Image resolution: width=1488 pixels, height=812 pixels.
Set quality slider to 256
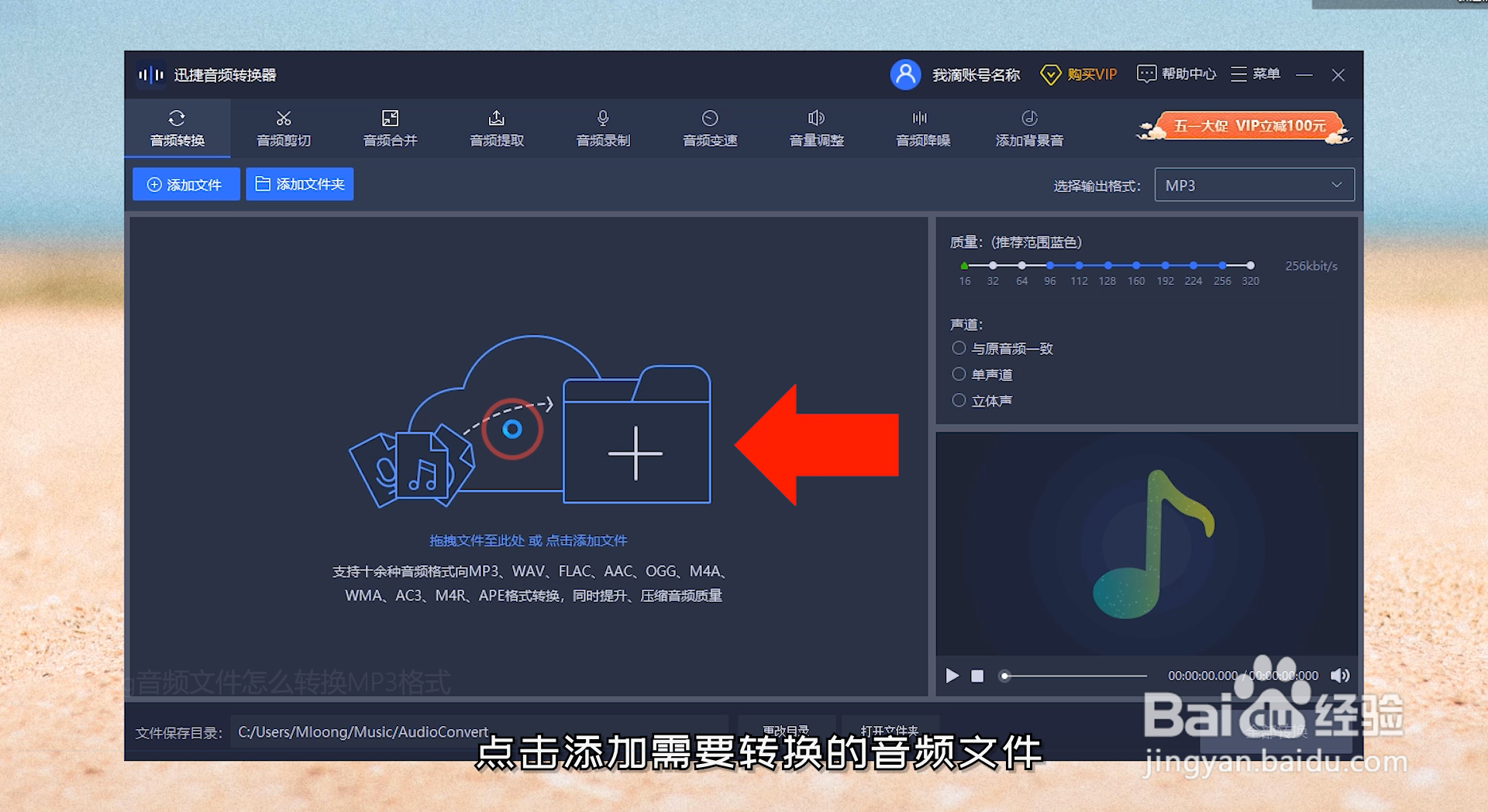click(x=1222, y=266)
